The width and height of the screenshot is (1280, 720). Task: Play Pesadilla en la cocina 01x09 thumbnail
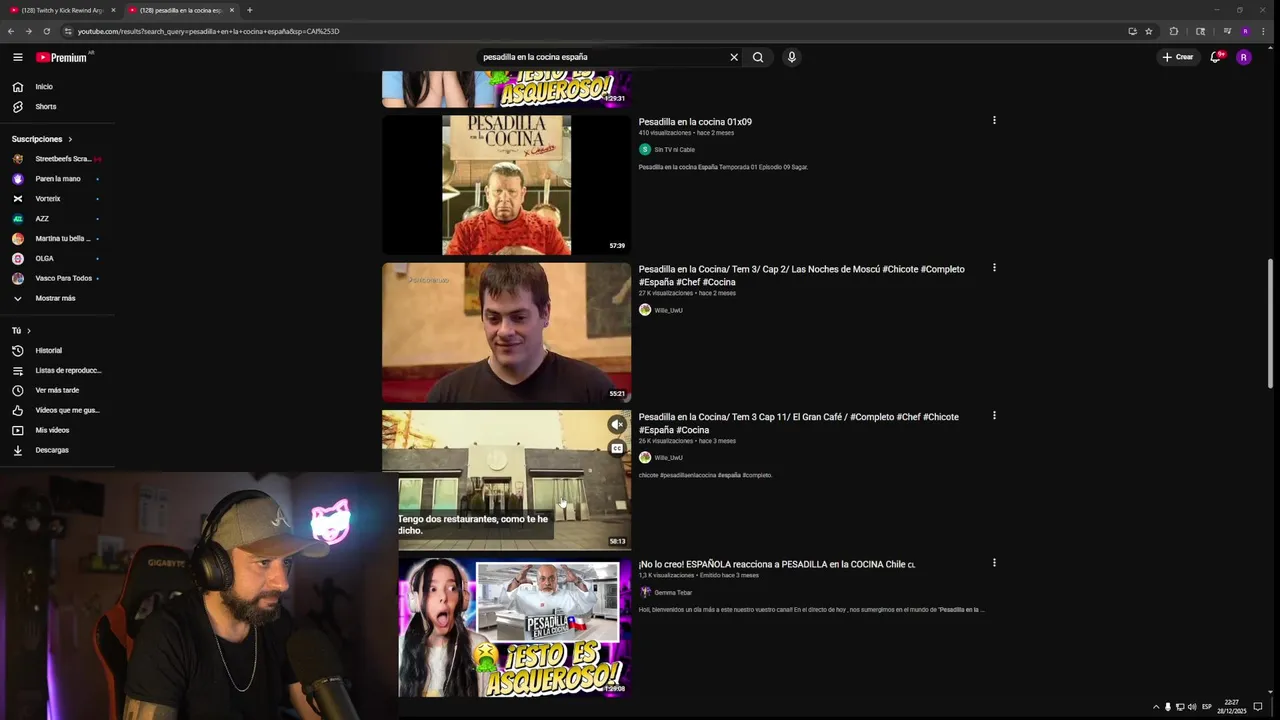(506, 185)
